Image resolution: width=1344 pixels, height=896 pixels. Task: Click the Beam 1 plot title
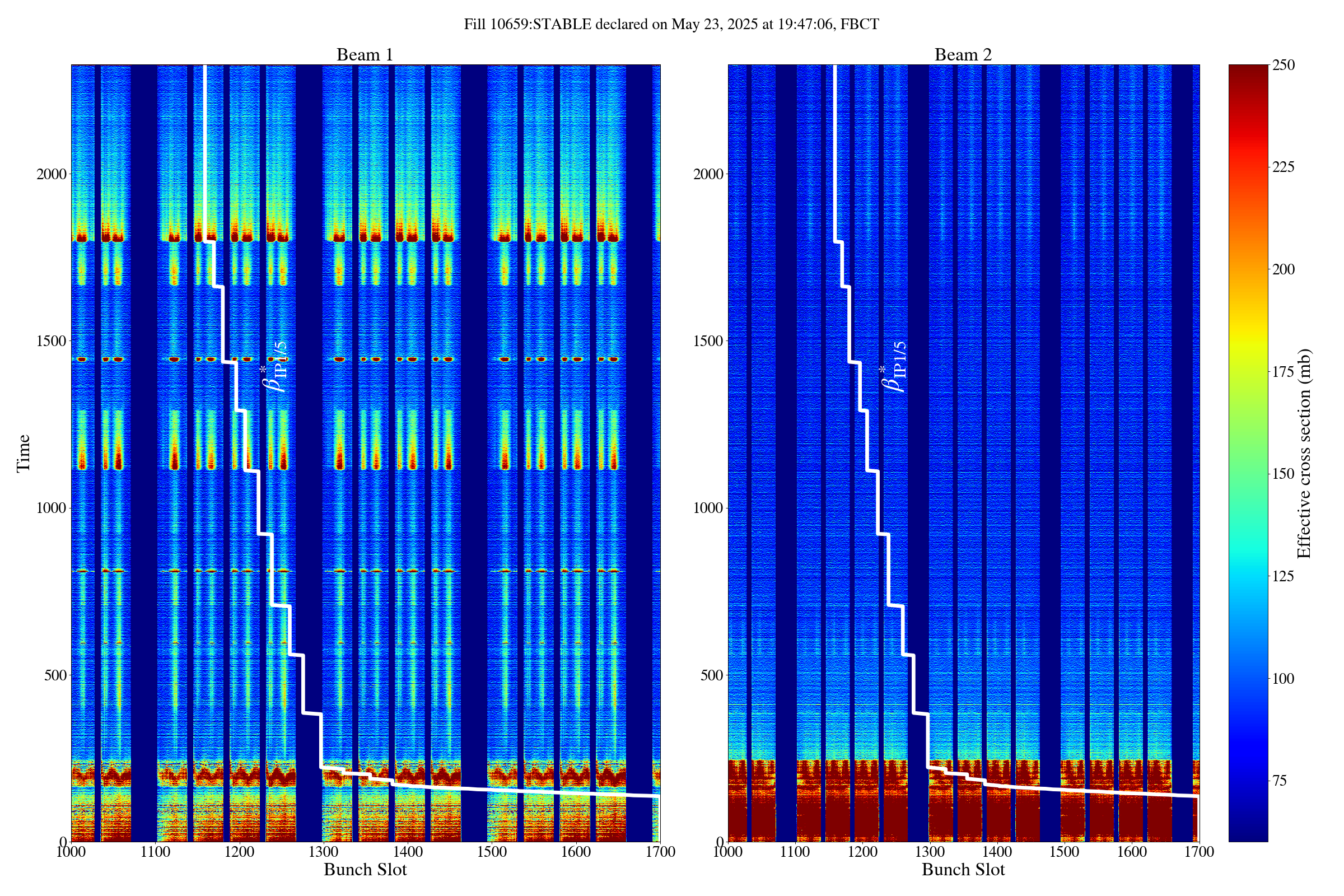click(x=365, y=55)
